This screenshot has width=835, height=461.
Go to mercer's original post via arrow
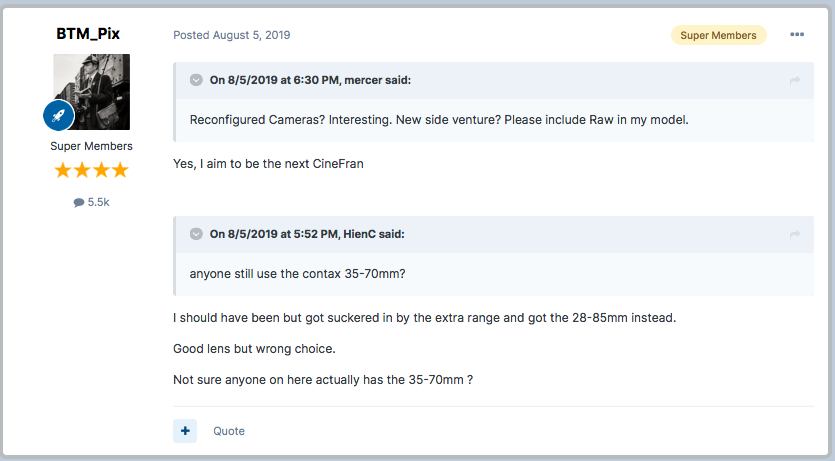[x=795, y=80]
